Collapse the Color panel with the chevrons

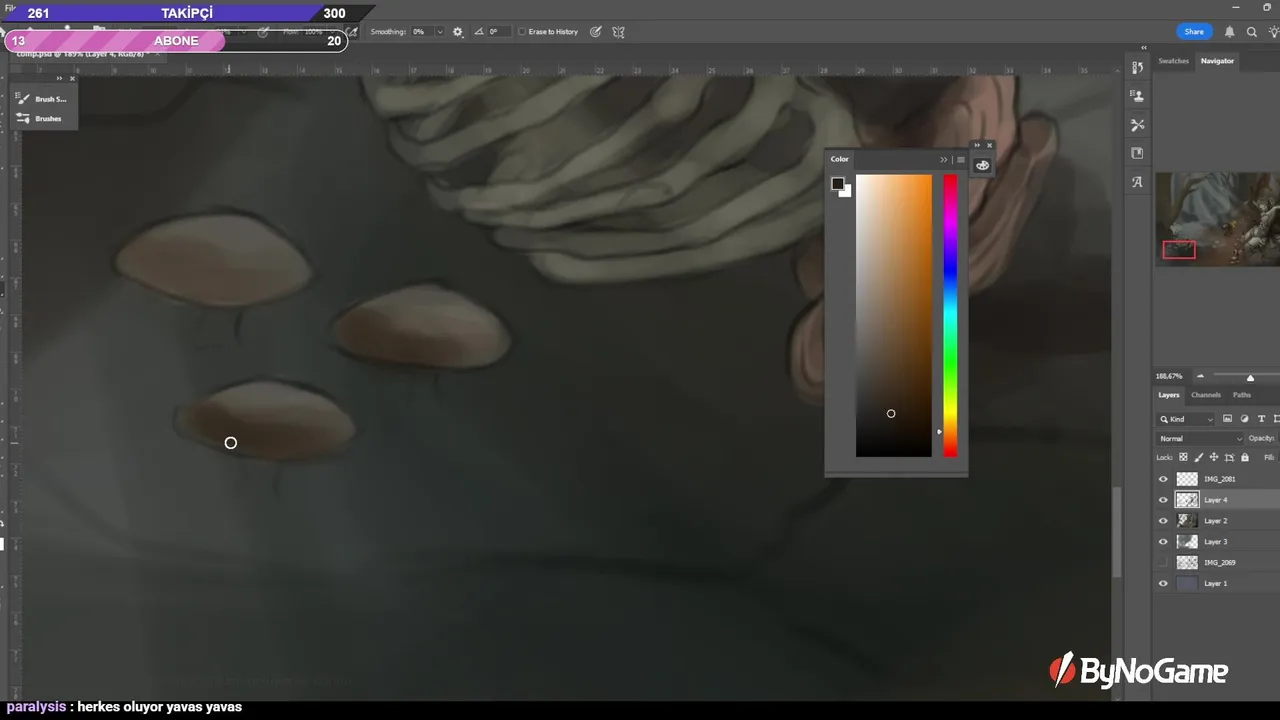[943, 160]
